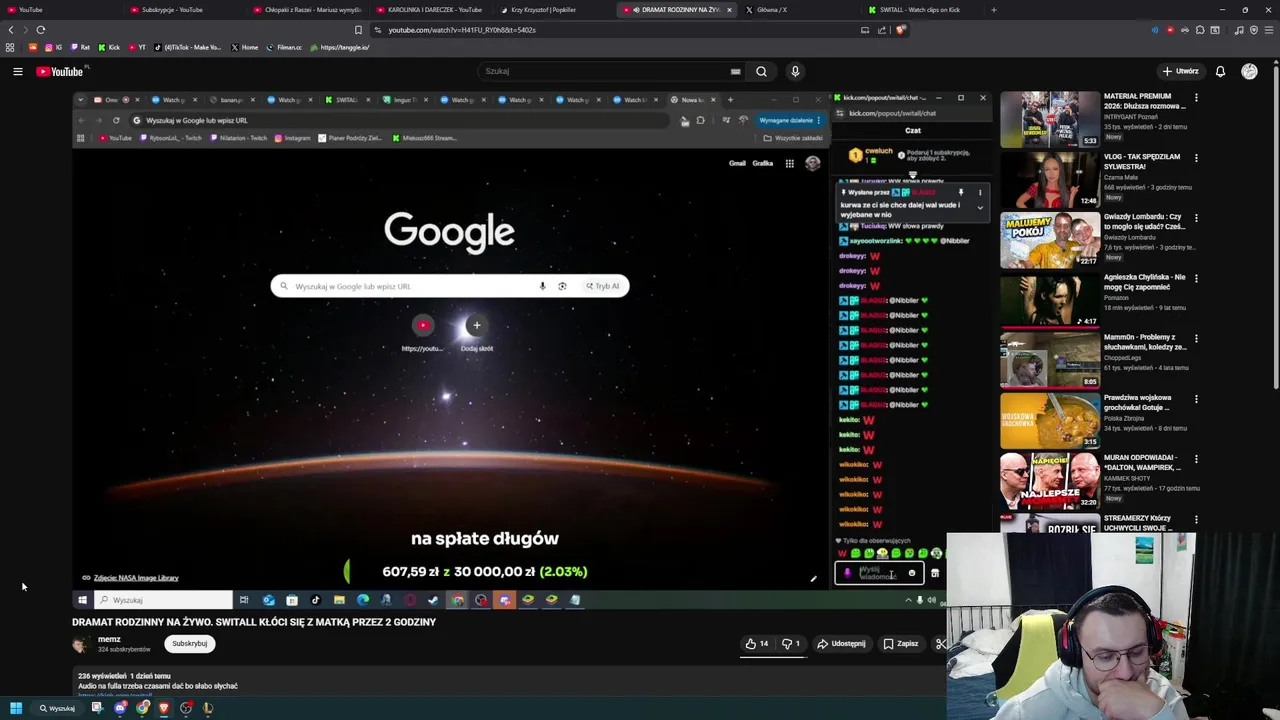Click Zapisz to save the video
The image size is (1280, 720).
point(900,644)
